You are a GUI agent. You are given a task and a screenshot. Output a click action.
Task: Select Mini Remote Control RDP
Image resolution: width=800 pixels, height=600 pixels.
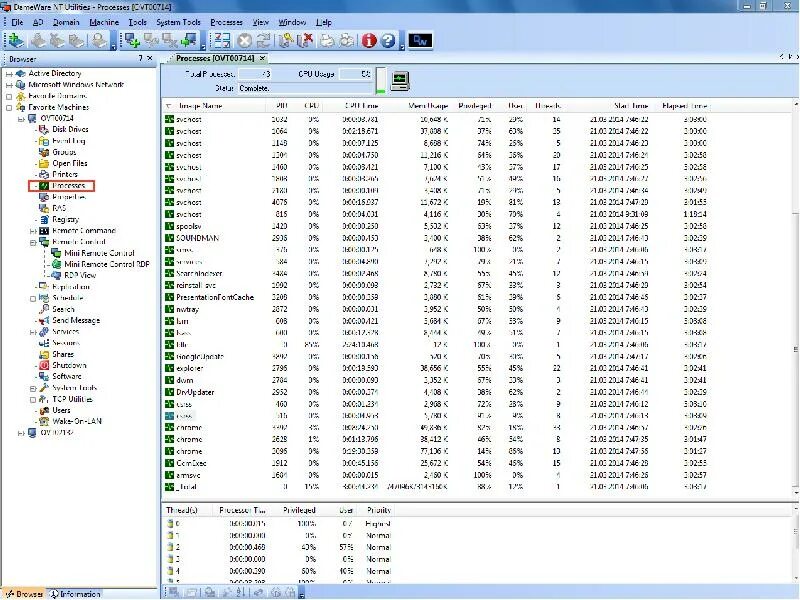pos(107,264)
